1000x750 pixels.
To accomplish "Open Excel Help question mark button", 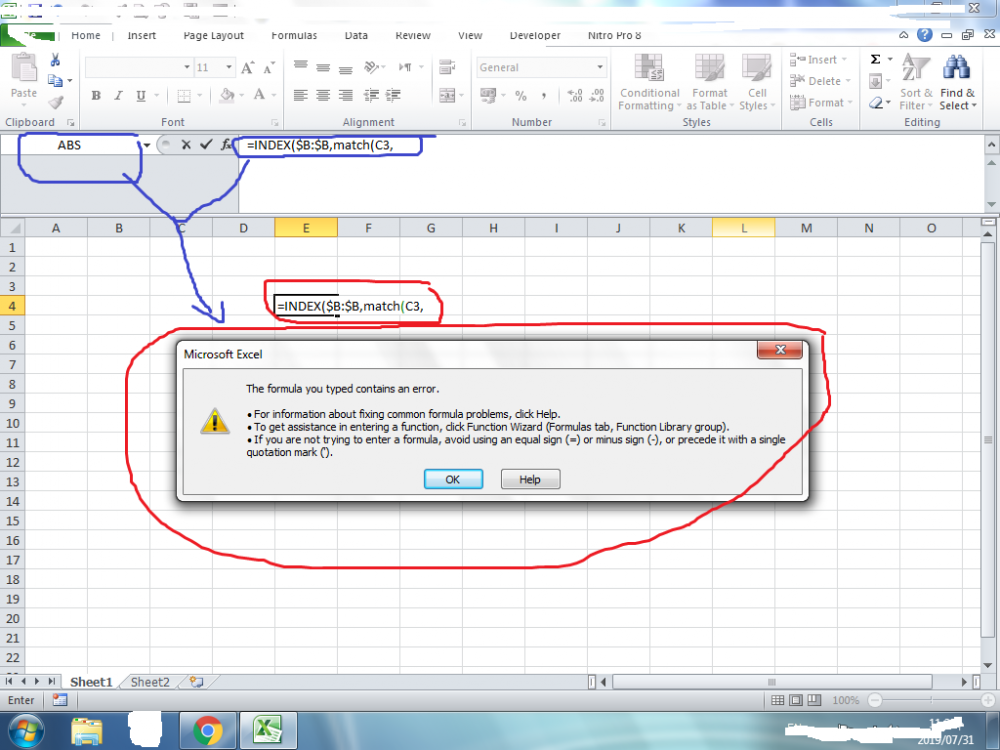I will (924, 35).
